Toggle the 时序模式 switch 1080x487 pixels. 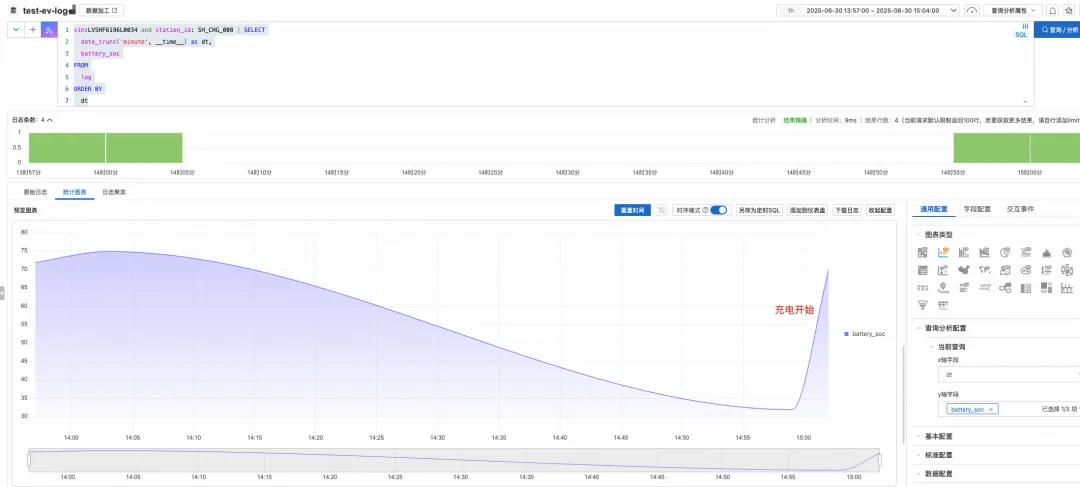click(x=718, y=210)
